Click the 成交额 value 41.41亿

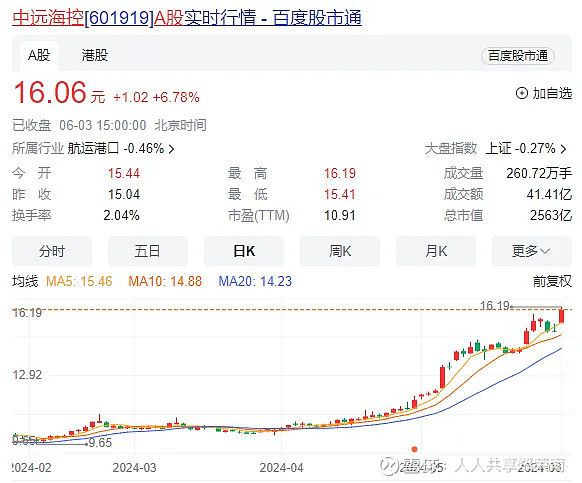549,195
